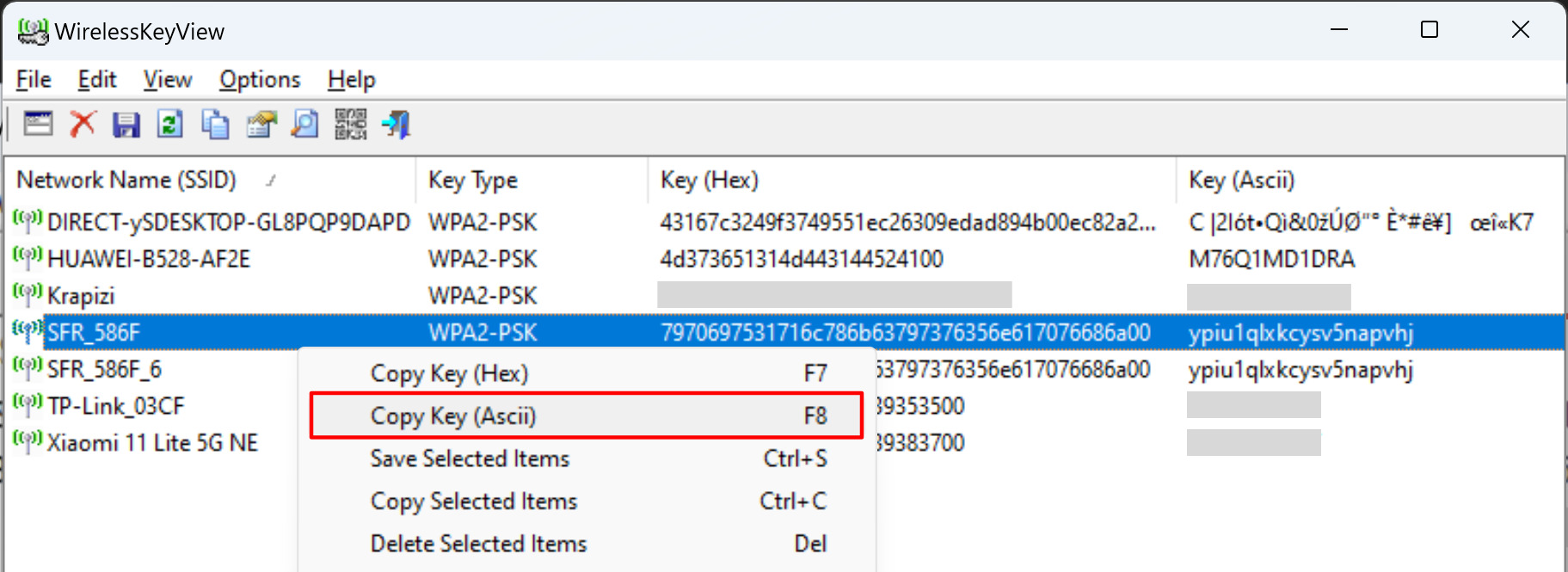
Task: Click the QR code toolbar icon
Action: [351, 125]
